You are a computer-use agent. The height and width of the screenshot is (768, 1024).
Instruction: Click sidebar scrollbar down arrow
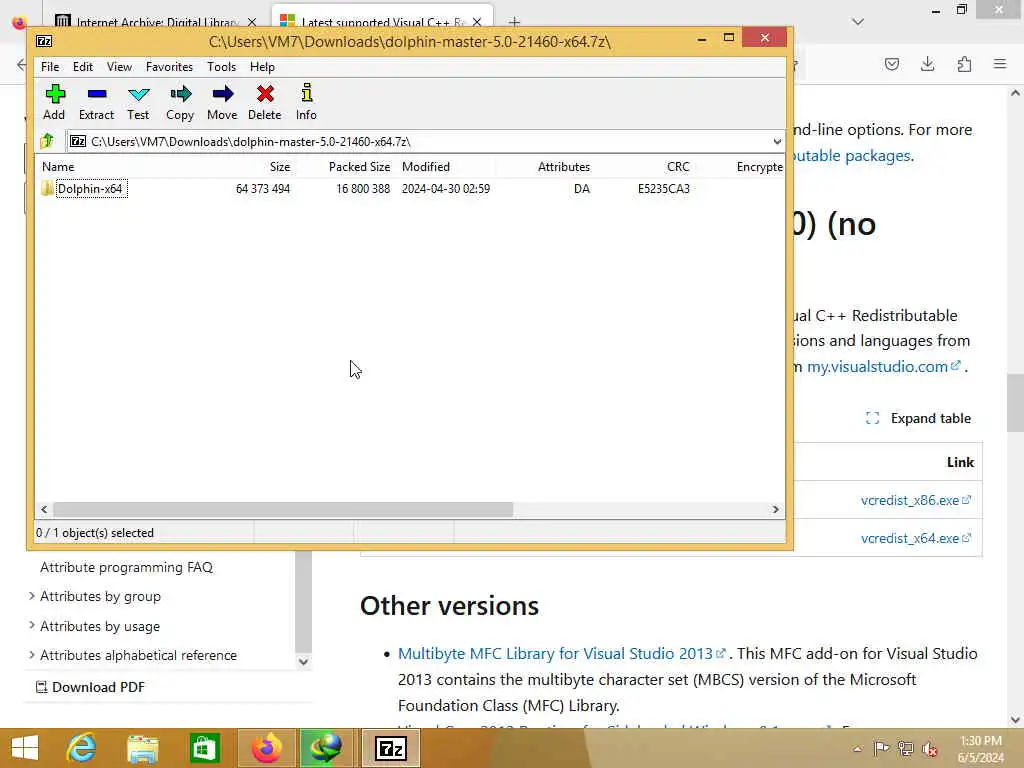pyautogui.click(x=303, y=662)
